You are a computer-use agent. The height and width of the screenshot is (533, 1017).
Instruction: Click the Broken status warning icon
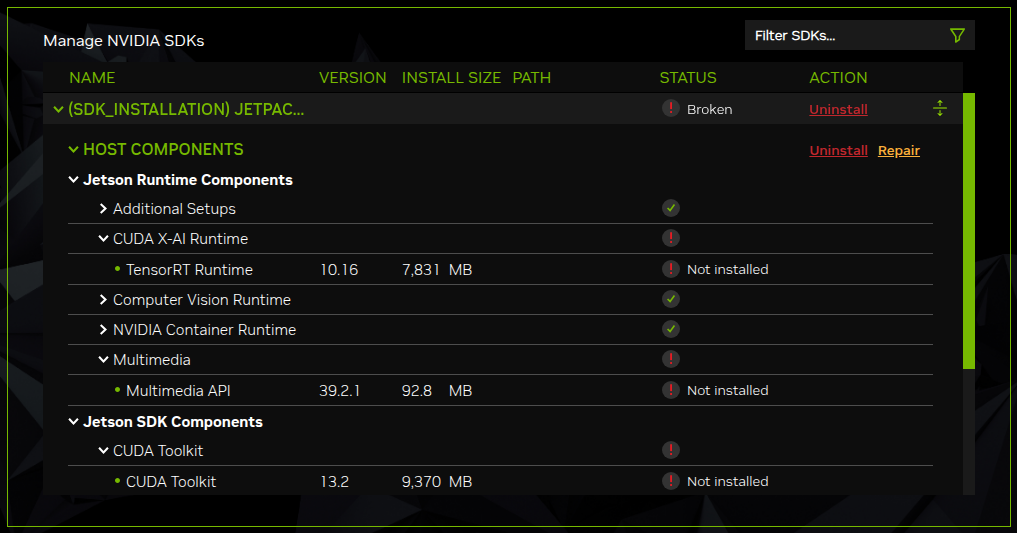(671, 108)
